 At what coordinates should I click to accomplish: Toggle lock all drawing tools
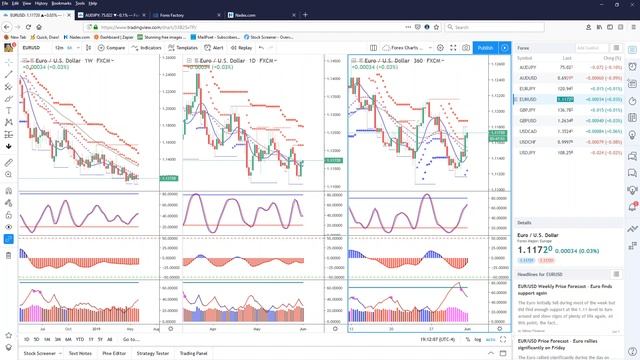pyautogui.click(x=9, y=215)
